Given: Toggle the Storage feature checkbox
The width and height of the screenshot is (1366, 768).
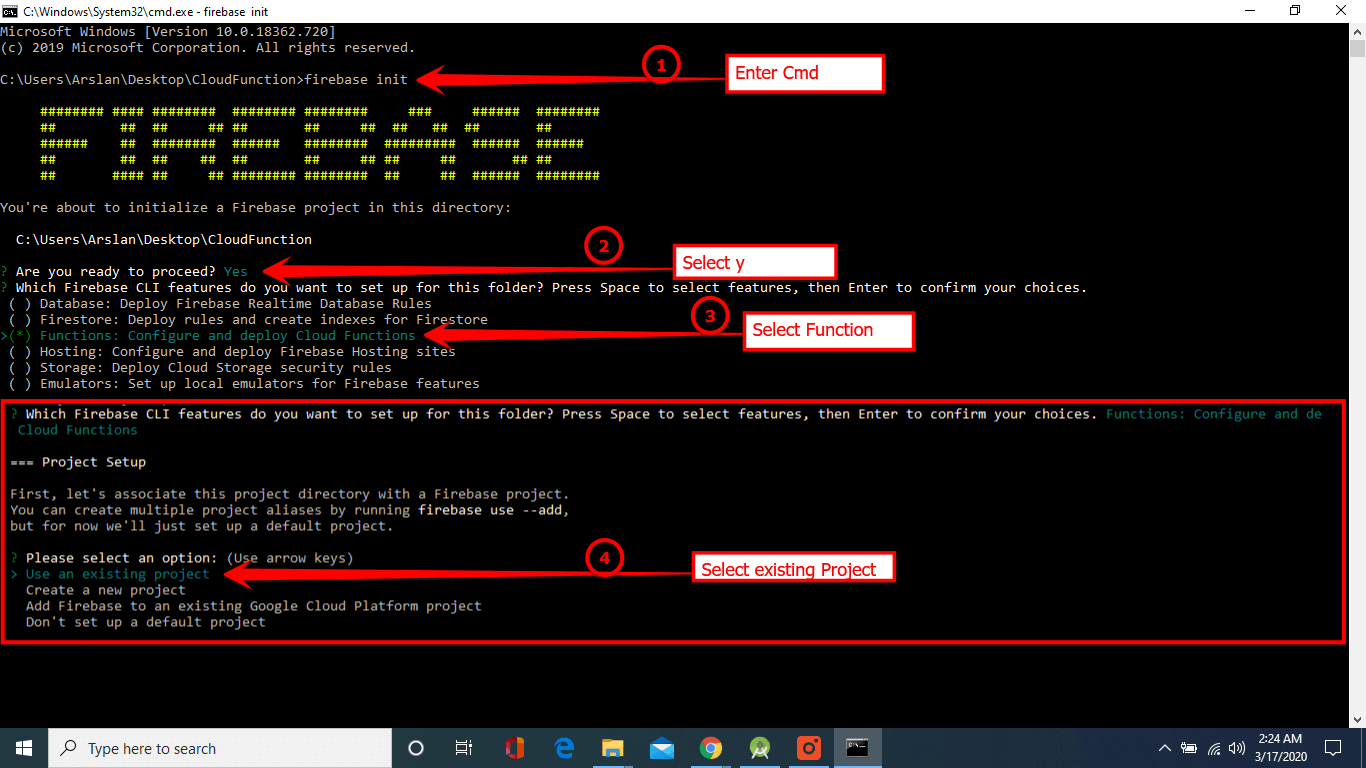Looking at the screenshot, I should (20, 367).
